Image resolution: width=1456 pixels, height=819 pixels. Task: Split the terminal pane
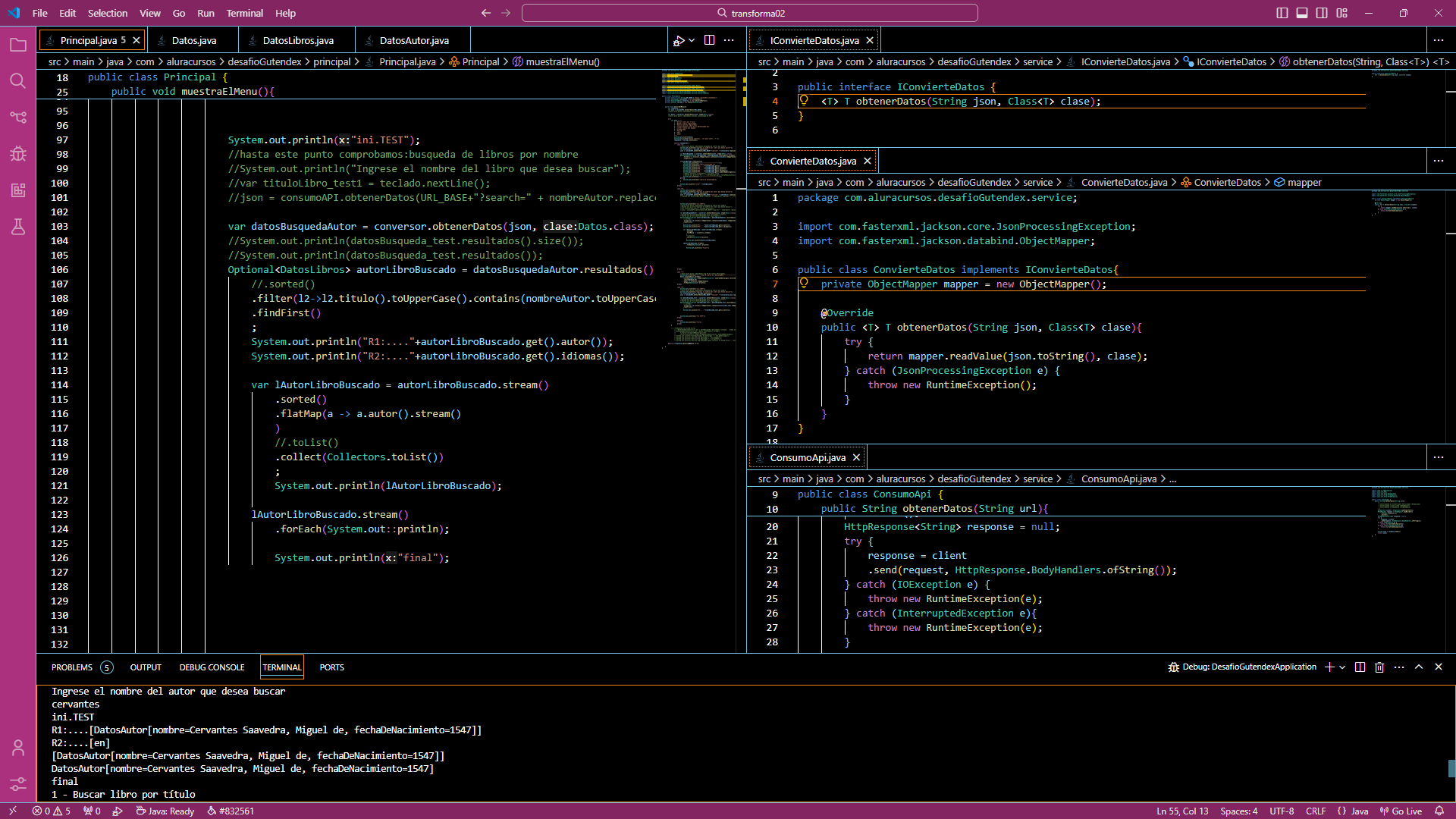click(1360, 667)
